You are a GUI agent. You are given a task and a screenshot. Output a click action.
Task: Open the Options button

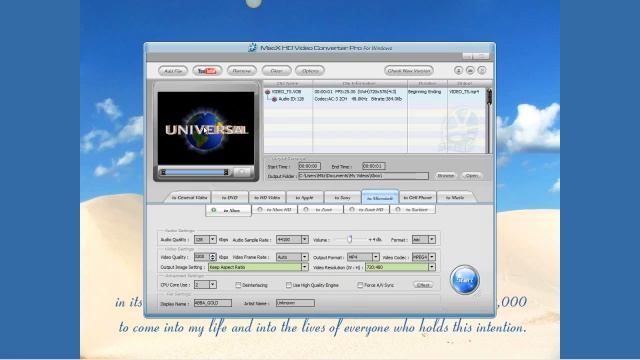pyautogui.click(x=310, y=71)
